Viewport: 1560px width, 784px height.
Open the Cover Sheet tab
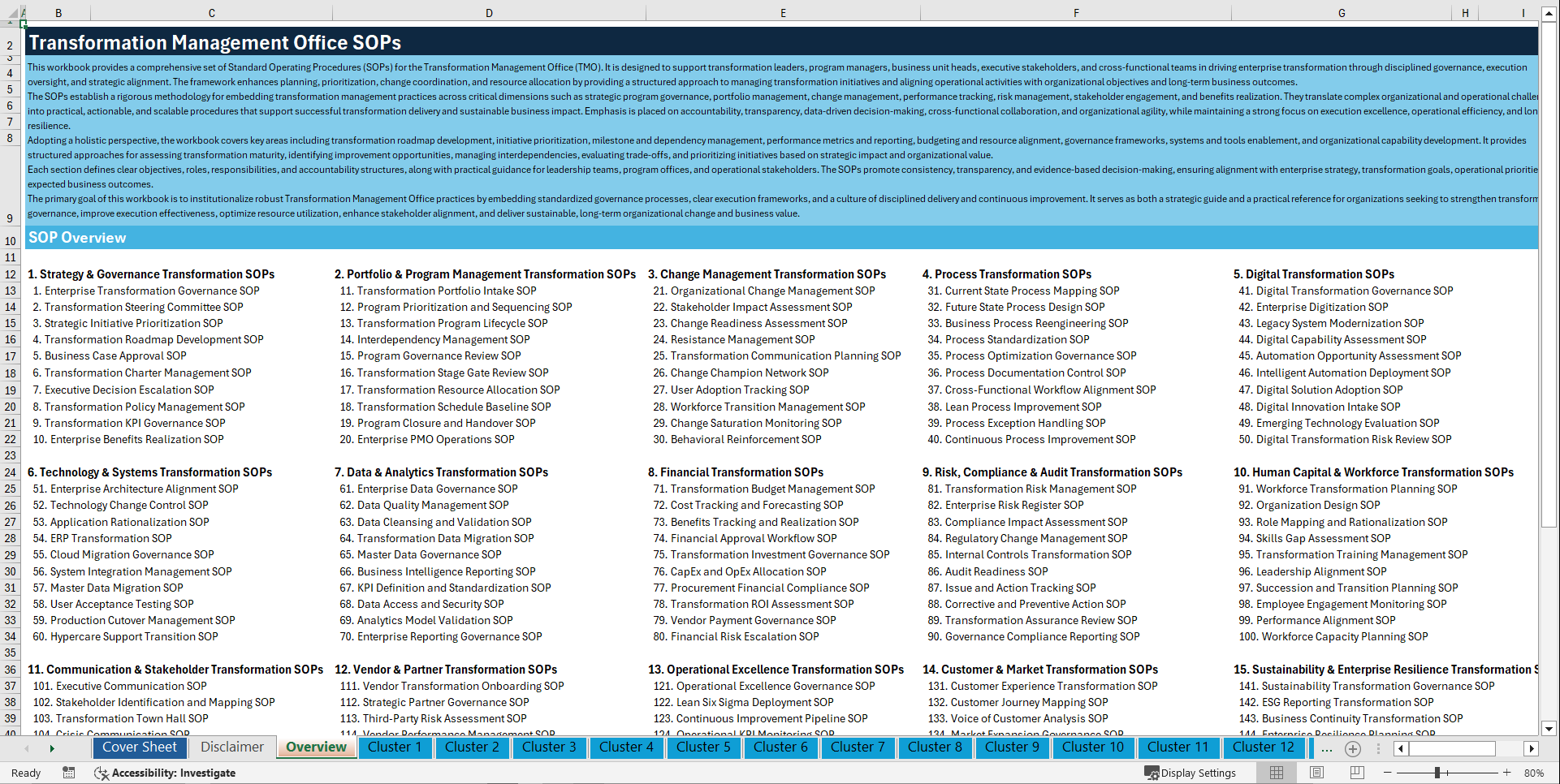[x=140, y=747]
